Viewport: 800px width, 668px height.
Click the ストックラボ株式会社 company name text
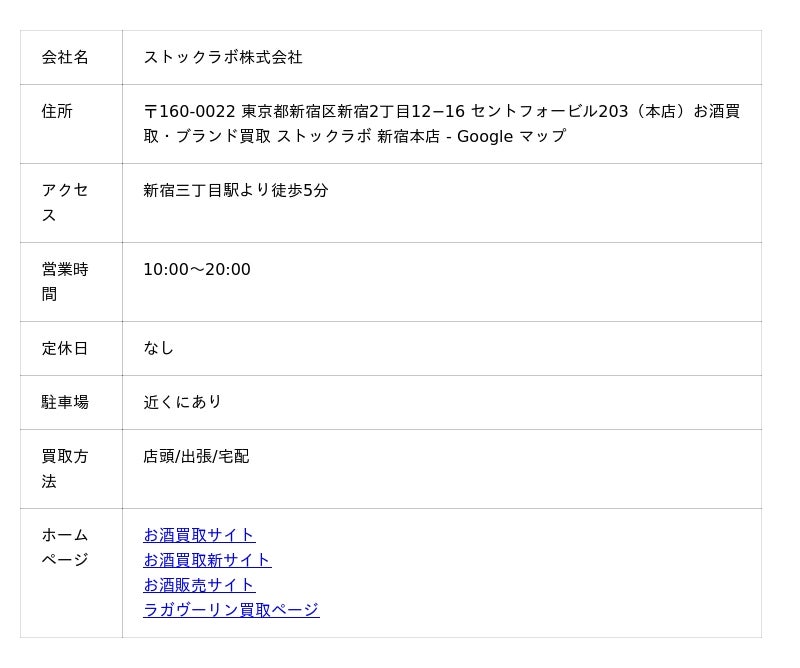[x=223, y=58]
